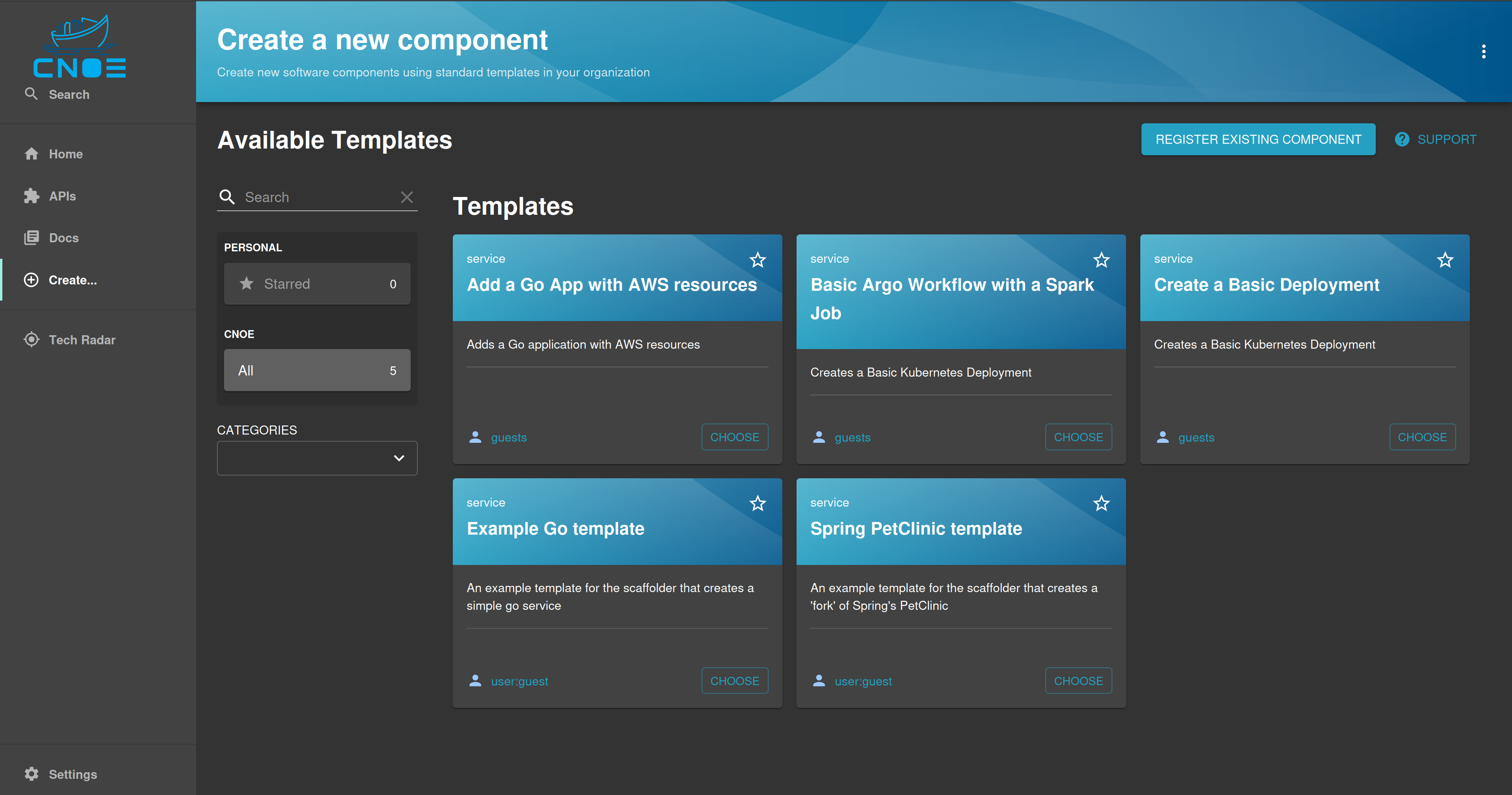Click 'Basic Argo Workflow with a Spark Job' title
The width and height of the screenshot is (1512, 795).
pos(952,299)
